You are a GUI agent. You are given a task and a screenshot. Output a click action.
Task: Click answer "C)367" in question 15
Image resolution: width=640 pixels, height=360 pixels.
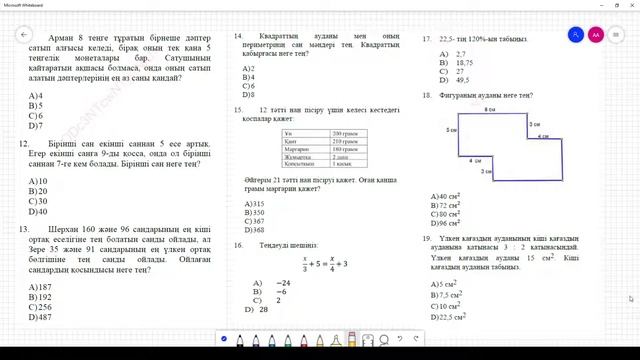click(254, 221)
